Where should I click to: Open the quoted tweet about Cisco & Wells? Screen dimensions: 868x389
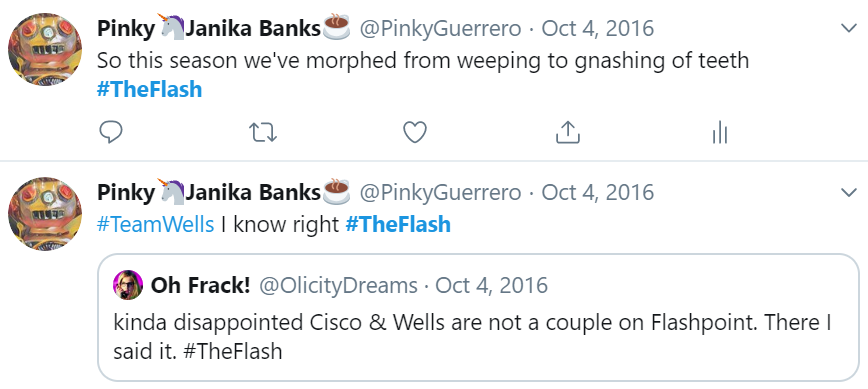pos(478,318)
